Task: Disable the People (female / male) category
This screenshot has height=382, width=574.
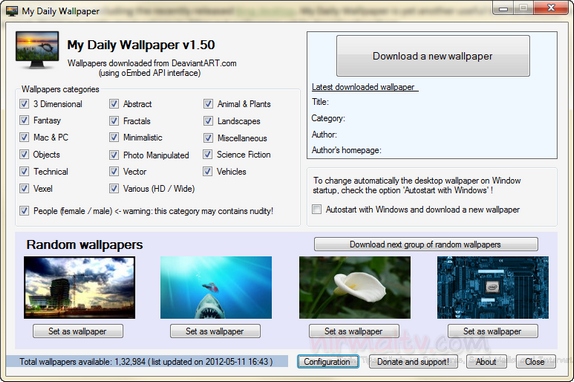Action: point(24,211)
